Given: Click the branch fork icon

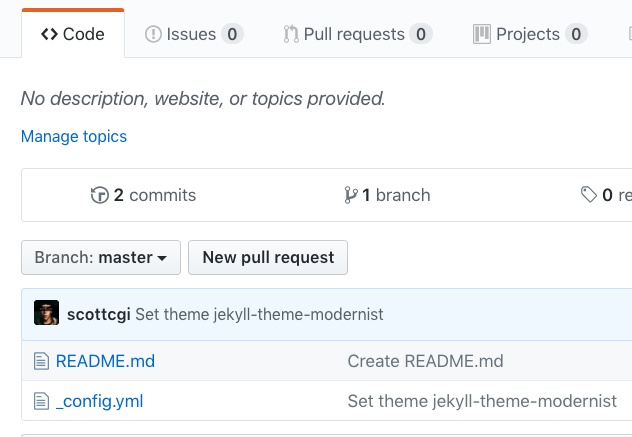Looking at the screenshot, I should point(351,195).
